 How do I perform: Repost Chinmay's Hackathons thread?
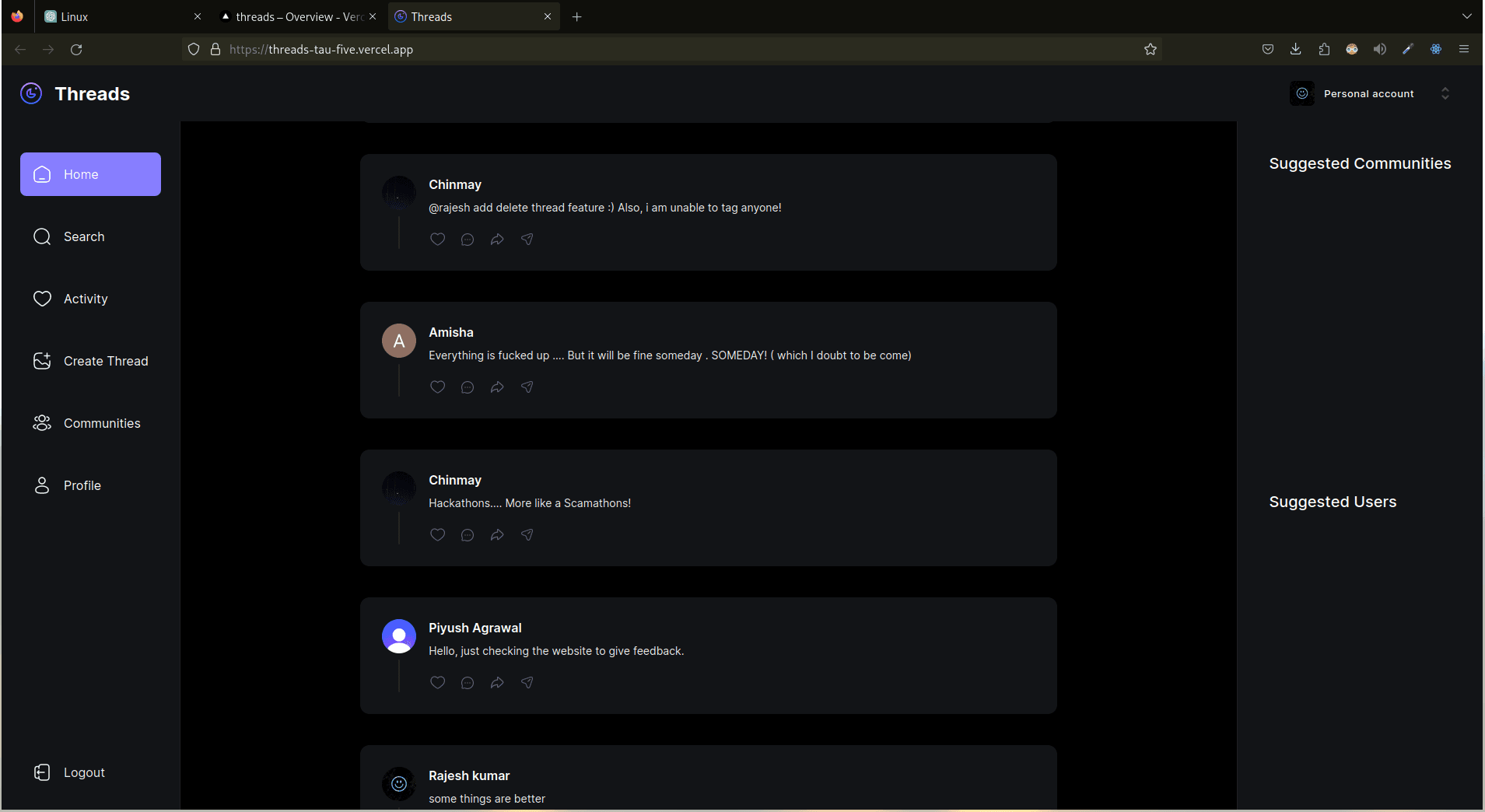click(497, 535)
